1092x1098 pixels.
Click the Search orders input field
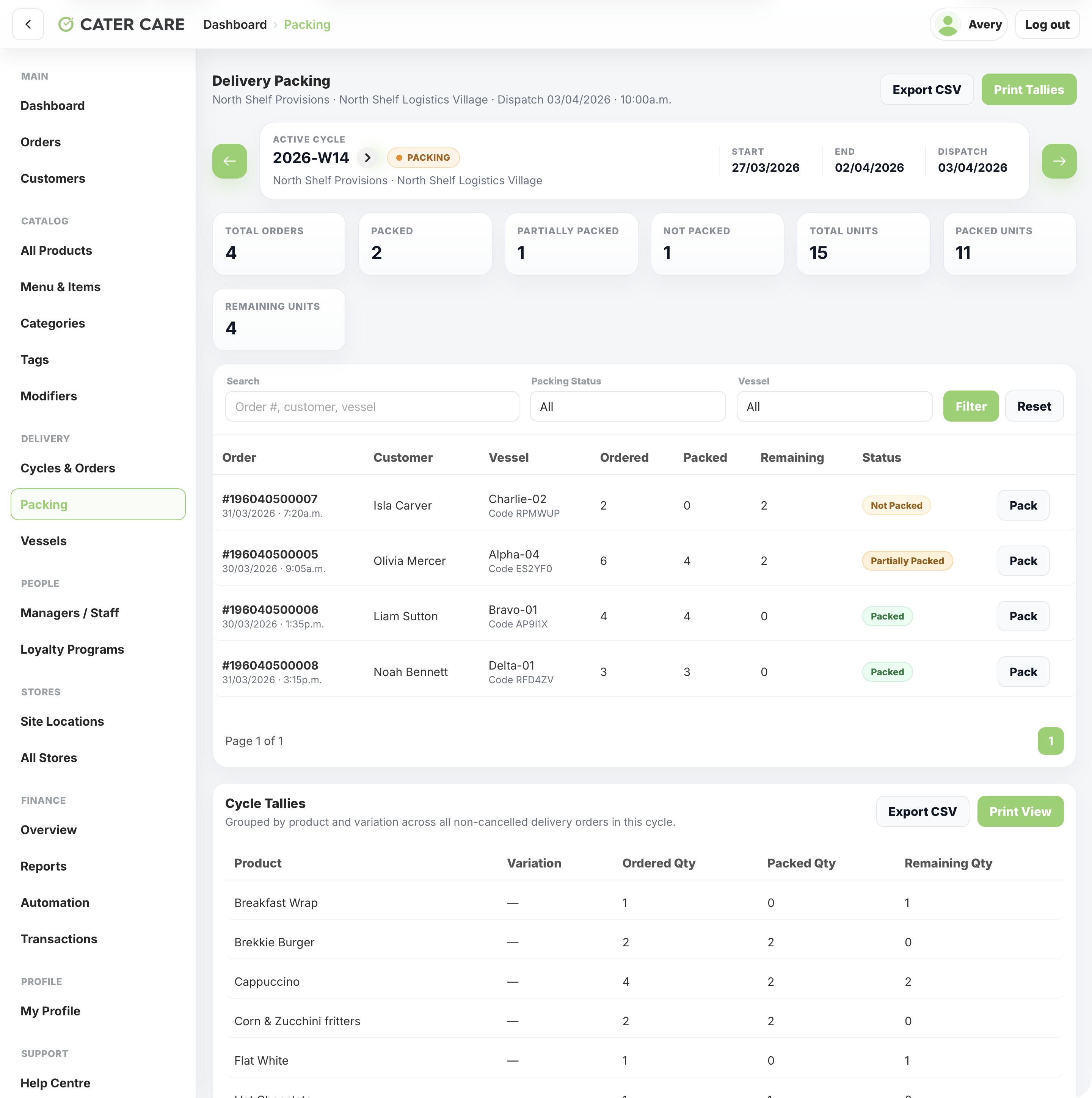pos(372,406)
